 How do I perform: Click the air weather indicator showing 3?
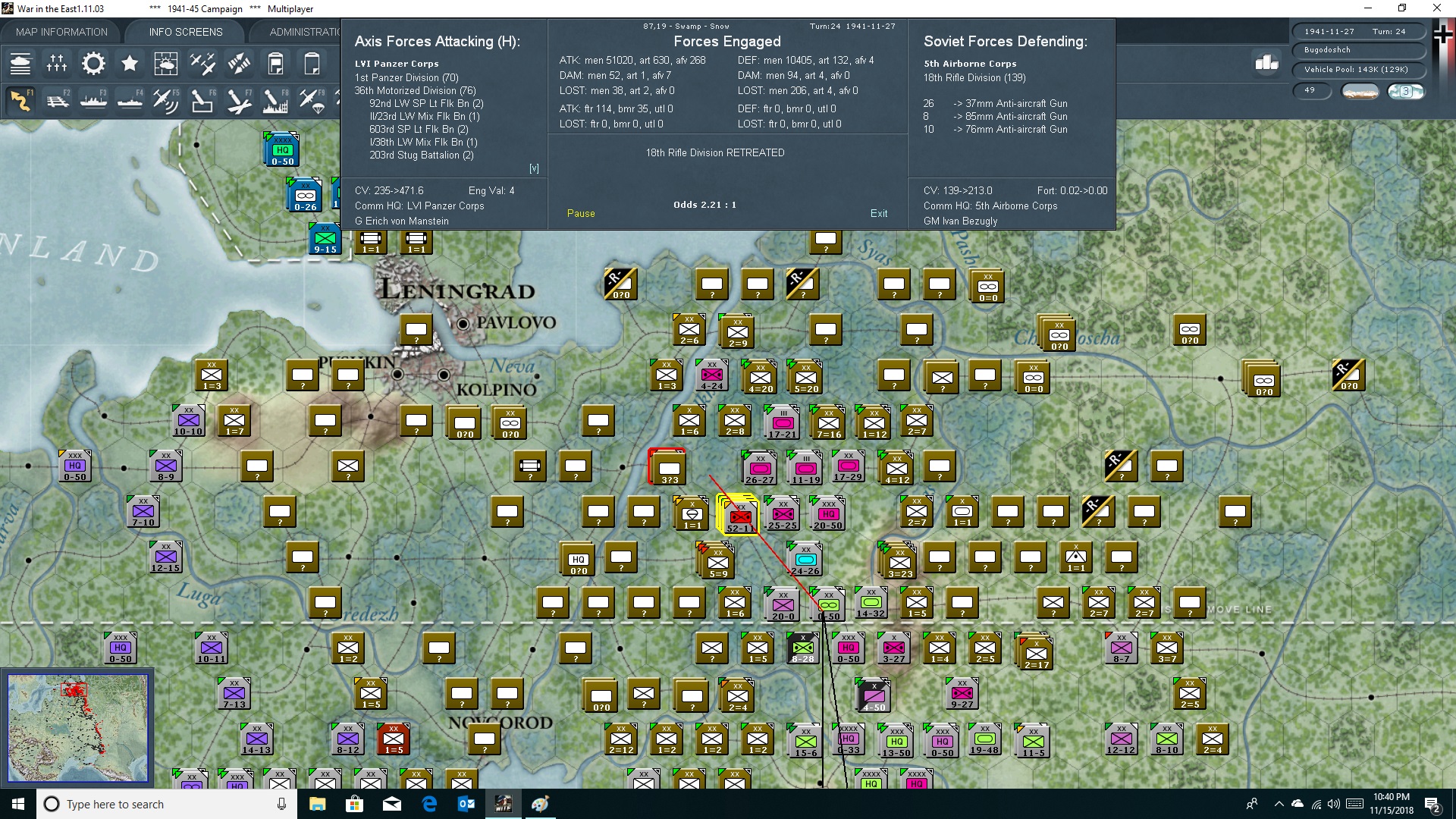click(x=1405, y=91)
